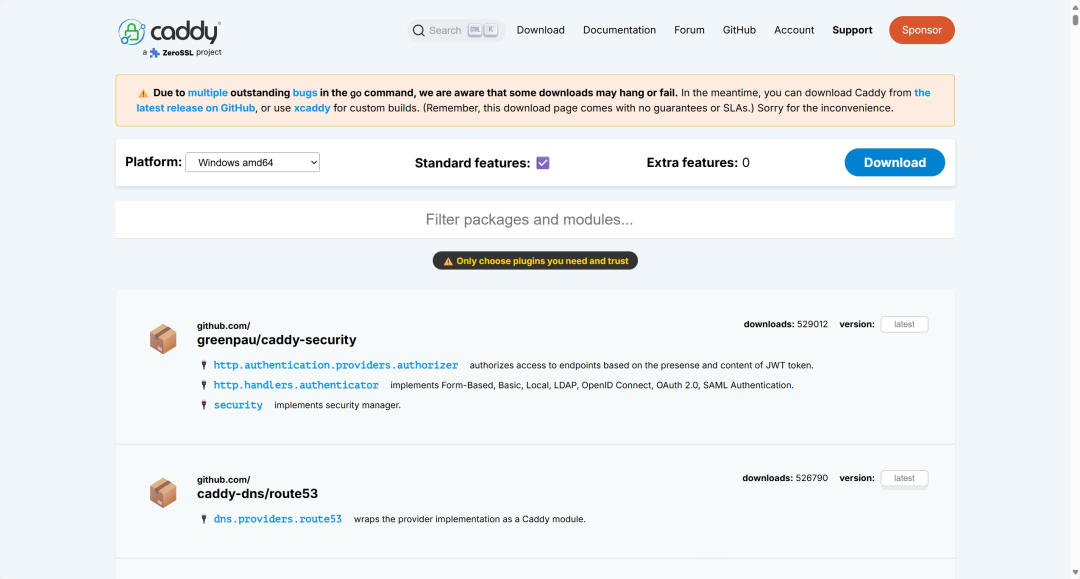Click the Caddy logo in header
This screenshot has width=1080, height=579.
170,34
